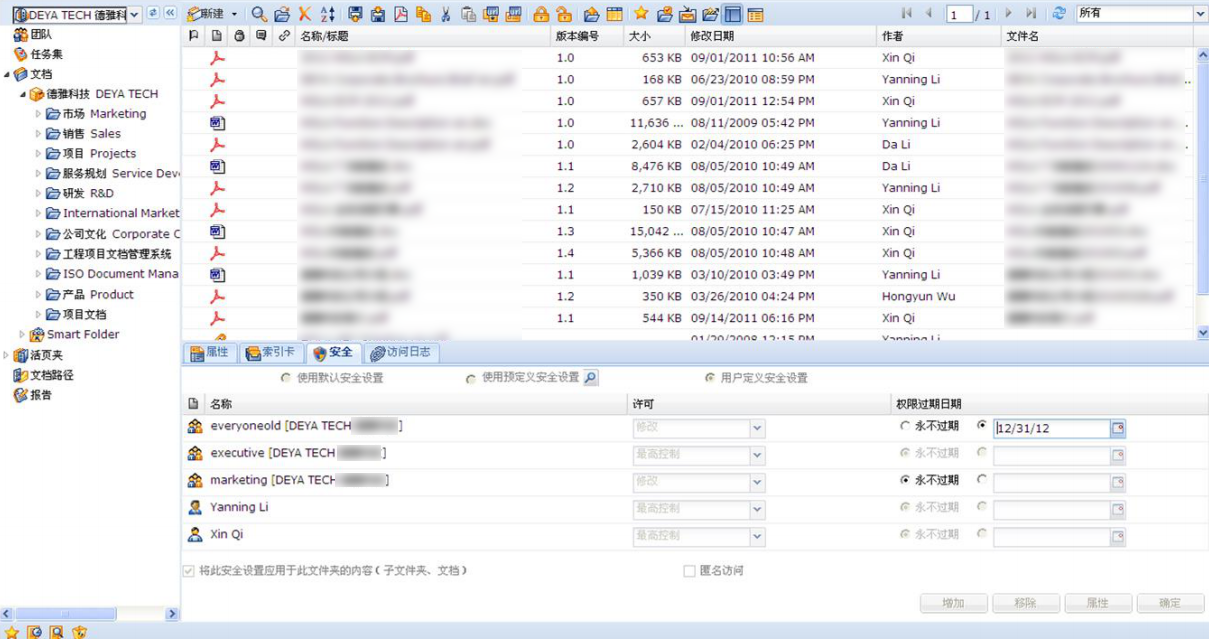Click the 报告 item in the sidebar
The width and height of the screenshot is (1209, 640).
41,395
